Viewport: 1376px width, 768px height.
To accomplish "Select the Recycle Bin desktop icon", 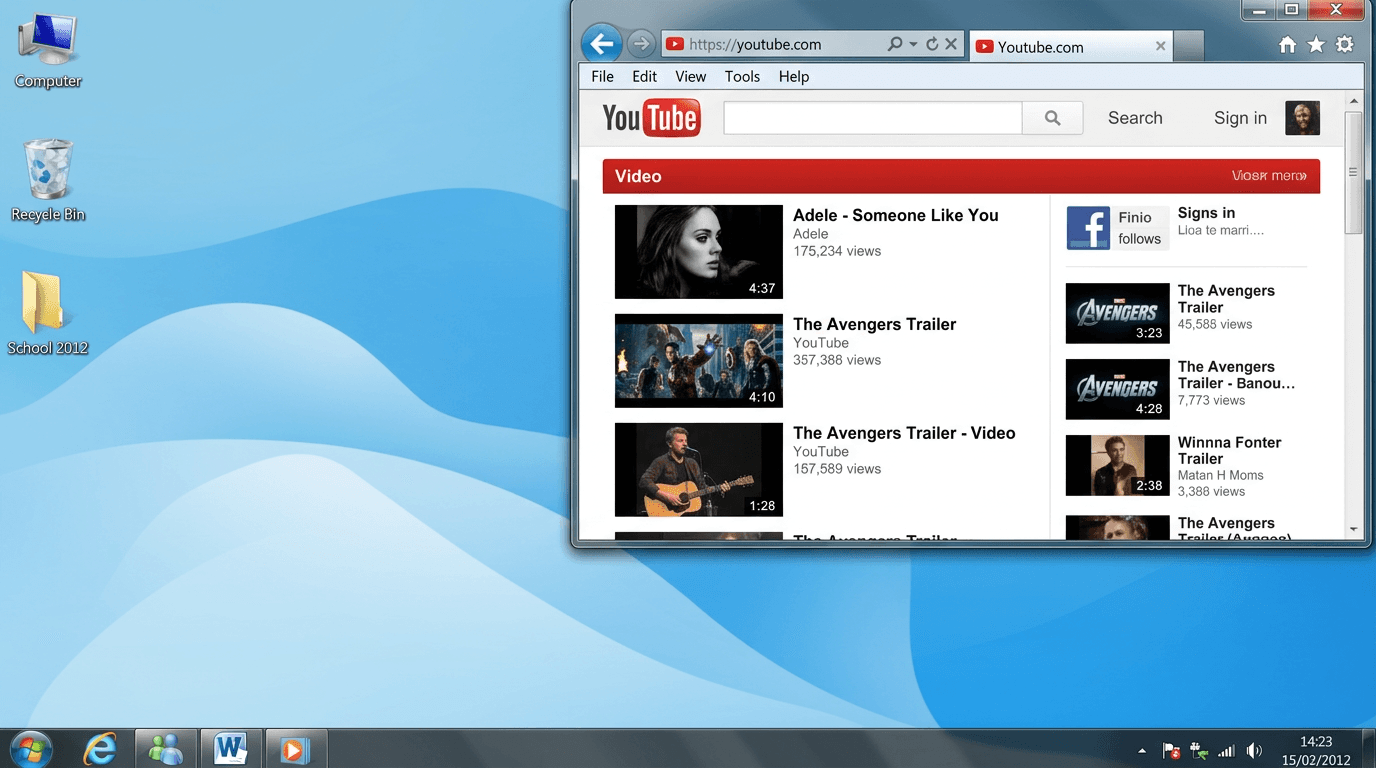I will click(48, 180).
